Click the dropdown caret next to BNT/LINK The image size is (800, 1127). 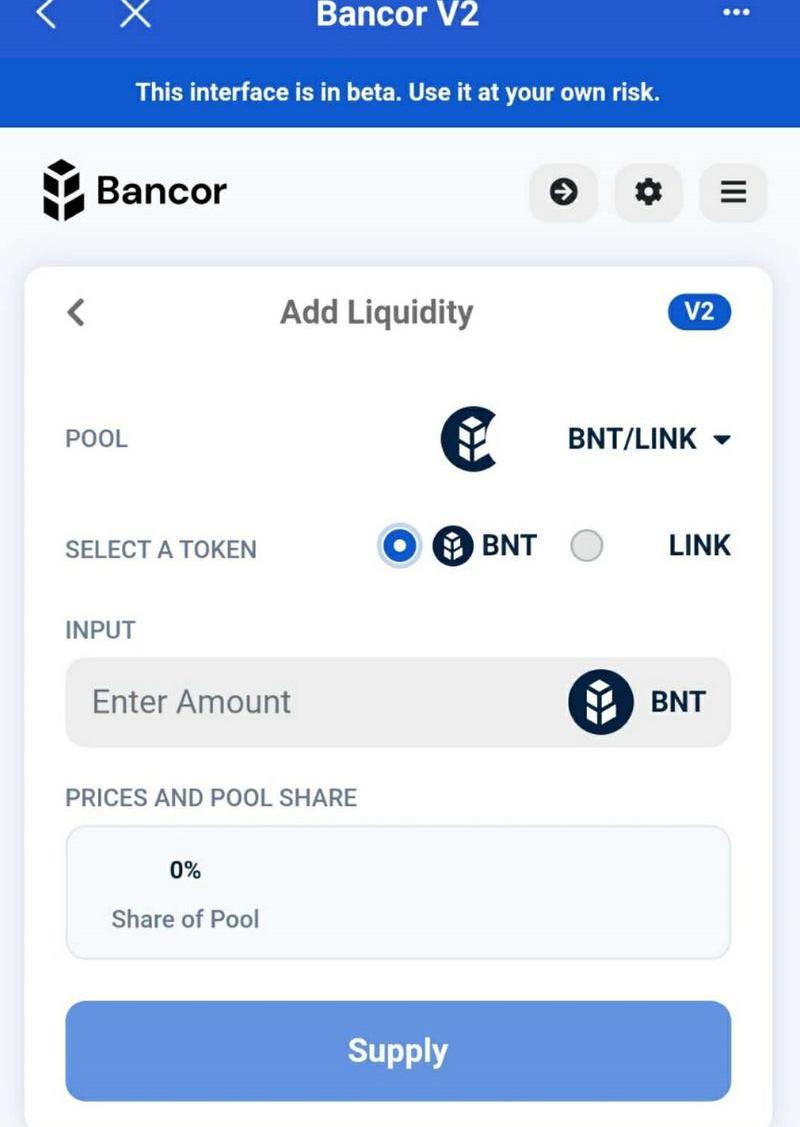(x=722, y=440)
